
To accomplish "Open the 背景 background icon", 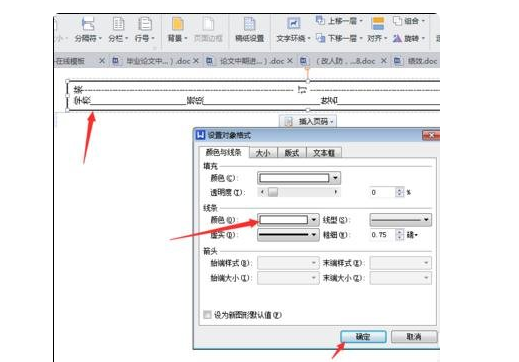I will (178, 24).
